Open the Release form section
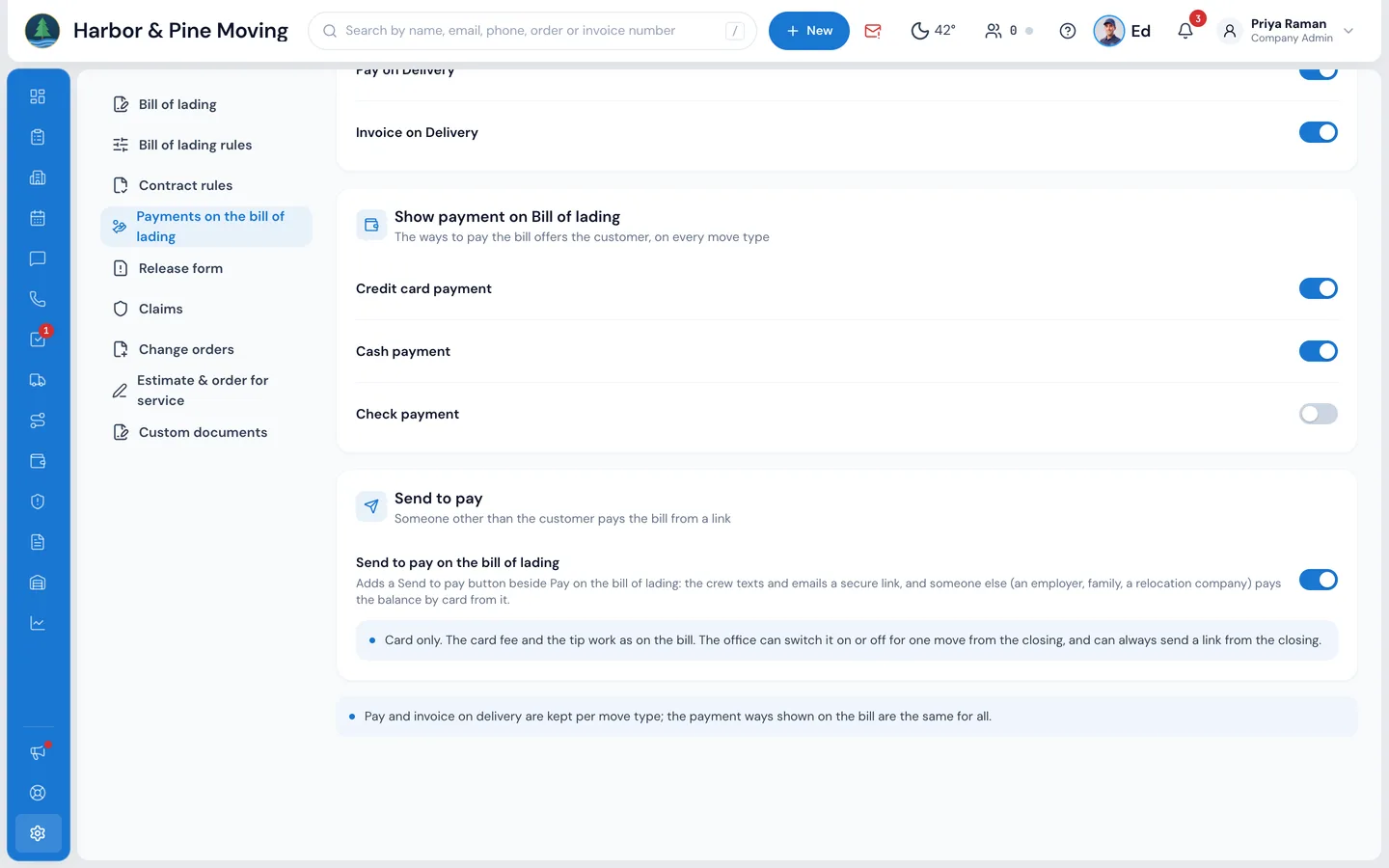Screen dimensions: 1389x868 click(x=206, y=268)
